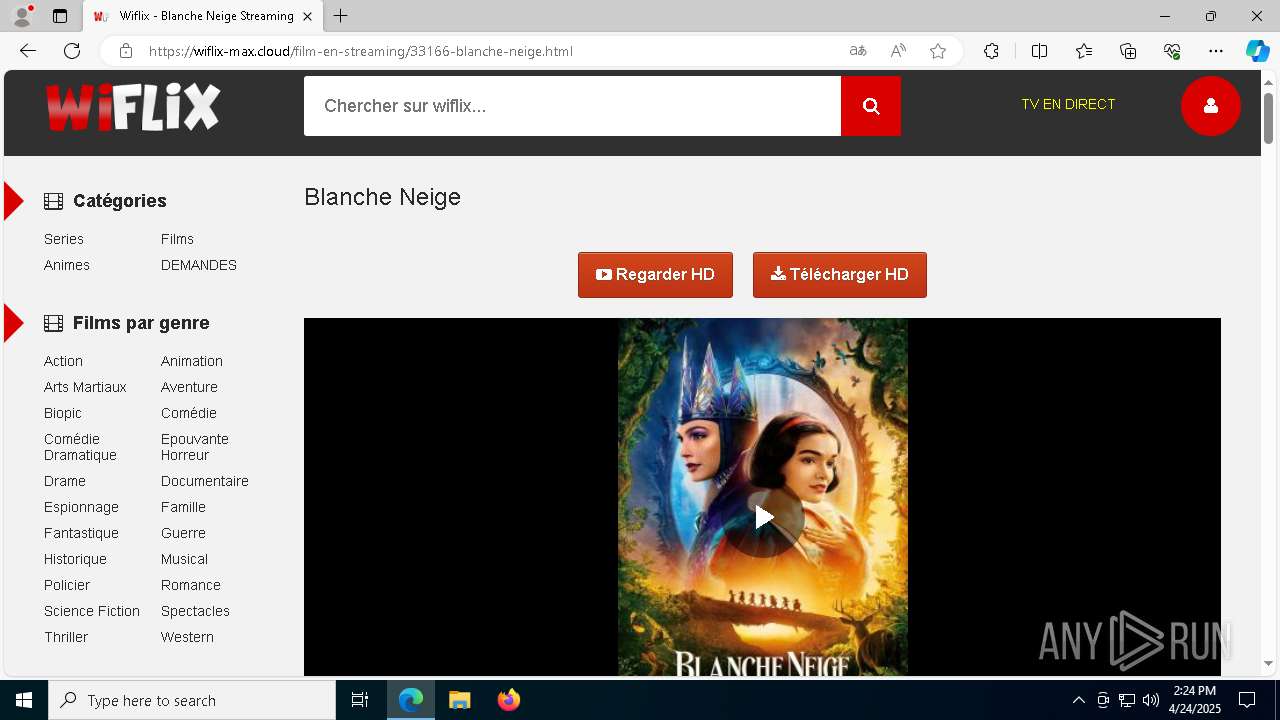The height and width of the screenshot is (720, 1280).
Task: Open the red user account icon
Action: coord(1210,105)
